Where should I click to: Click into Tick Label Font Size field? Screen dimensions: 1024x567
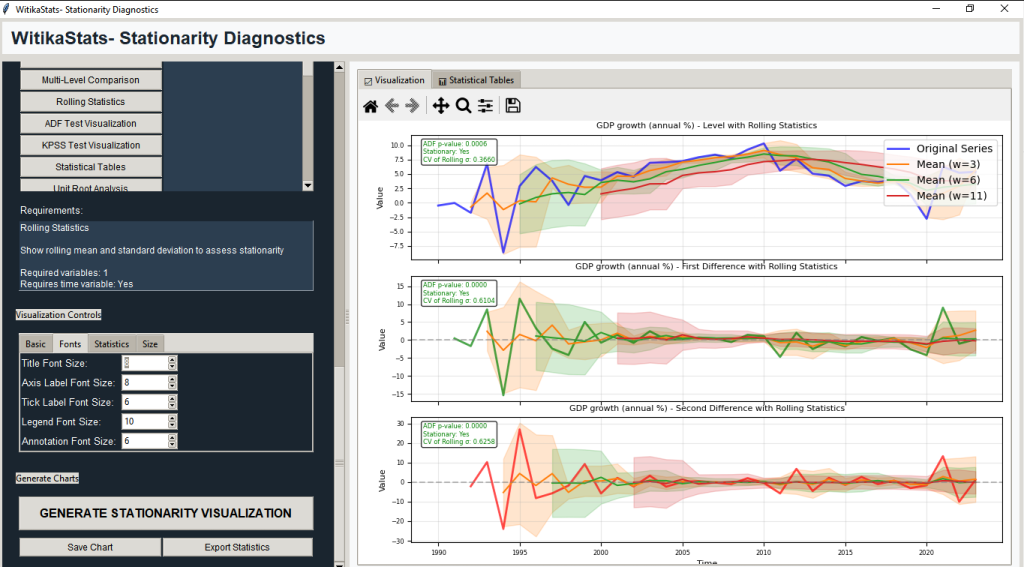click(144, 402)
